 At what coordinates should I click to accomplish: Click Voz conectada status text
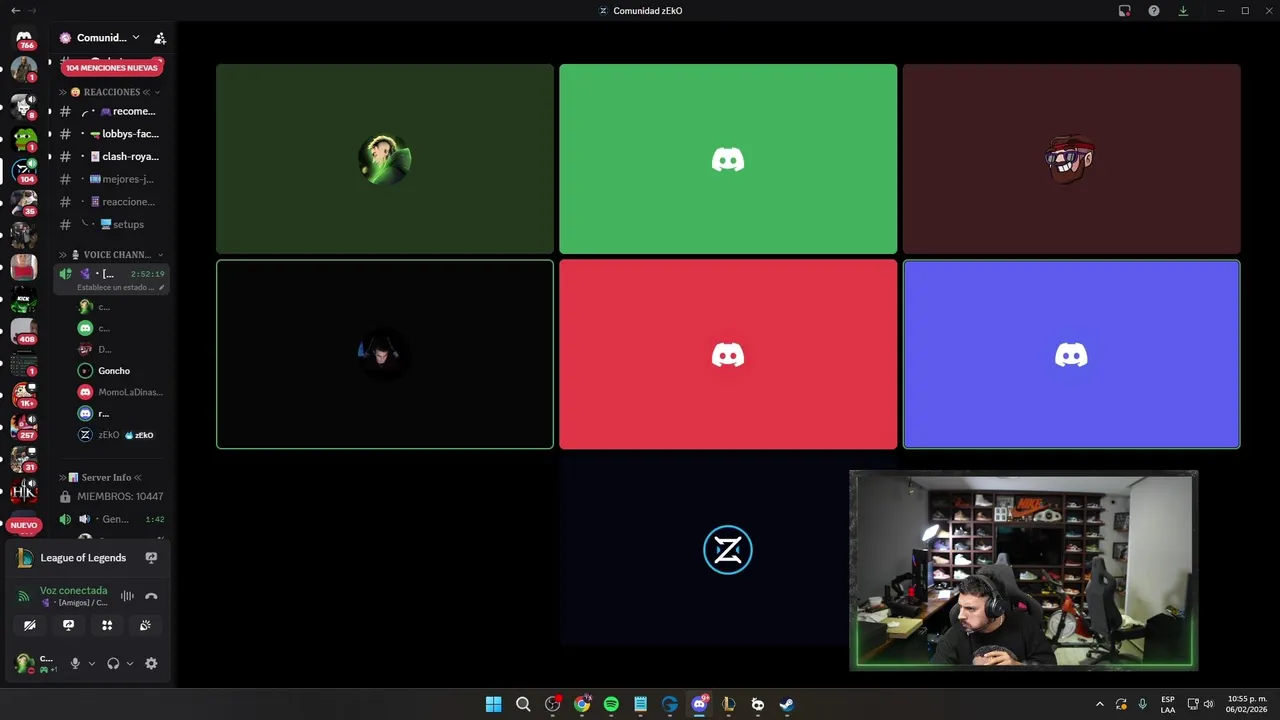73,591
